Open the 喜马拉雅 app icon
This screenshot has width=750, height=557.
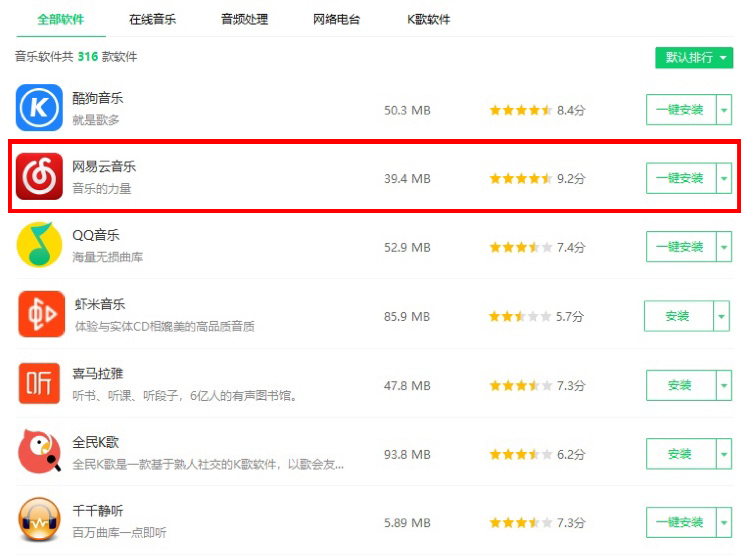click(x=39, y=383)
